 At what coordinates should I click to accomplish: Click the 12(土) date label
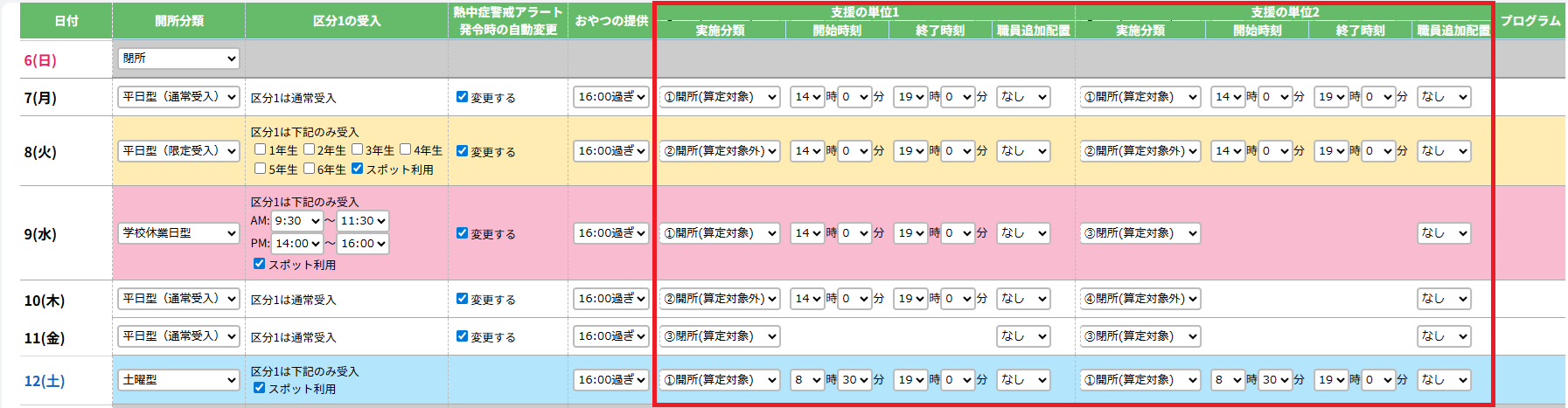44,381
